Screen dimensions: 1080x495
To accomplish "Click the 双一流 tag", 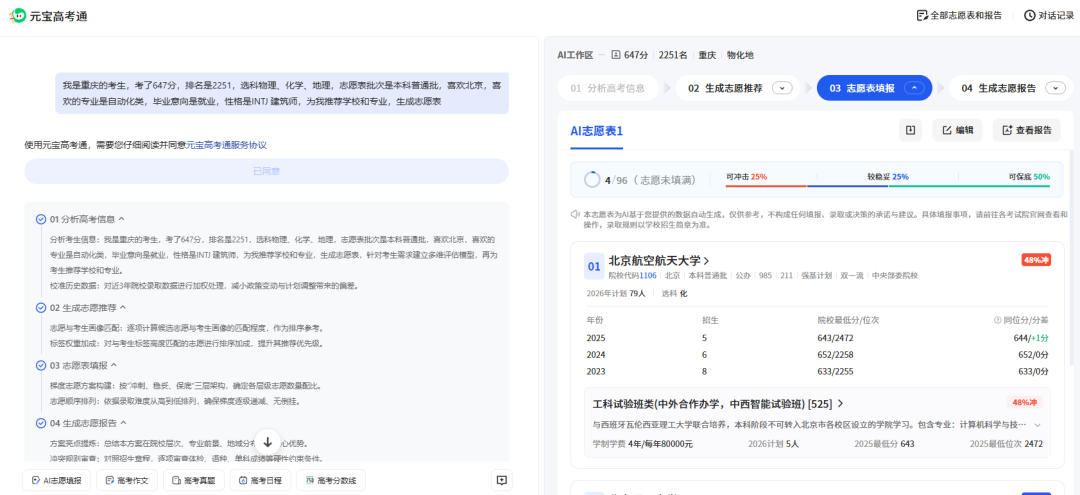I will [x=852, y=275].
